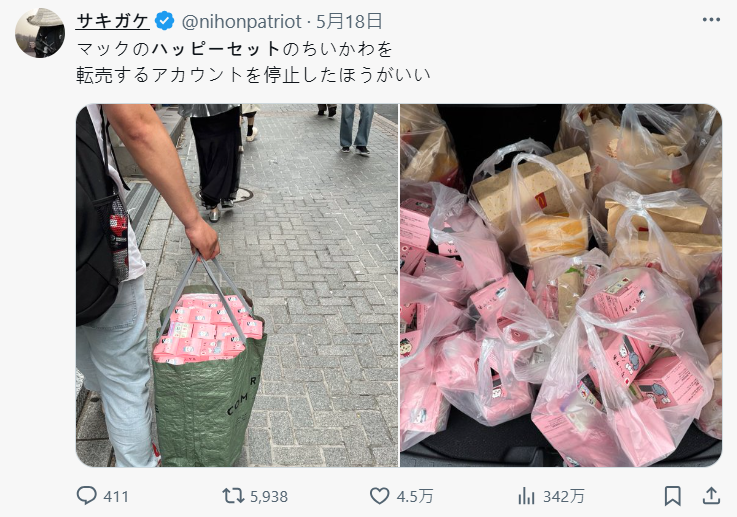737x517 pixels.
Task: Enlarge the left green bag photo
Action: (x=237, y=285)
